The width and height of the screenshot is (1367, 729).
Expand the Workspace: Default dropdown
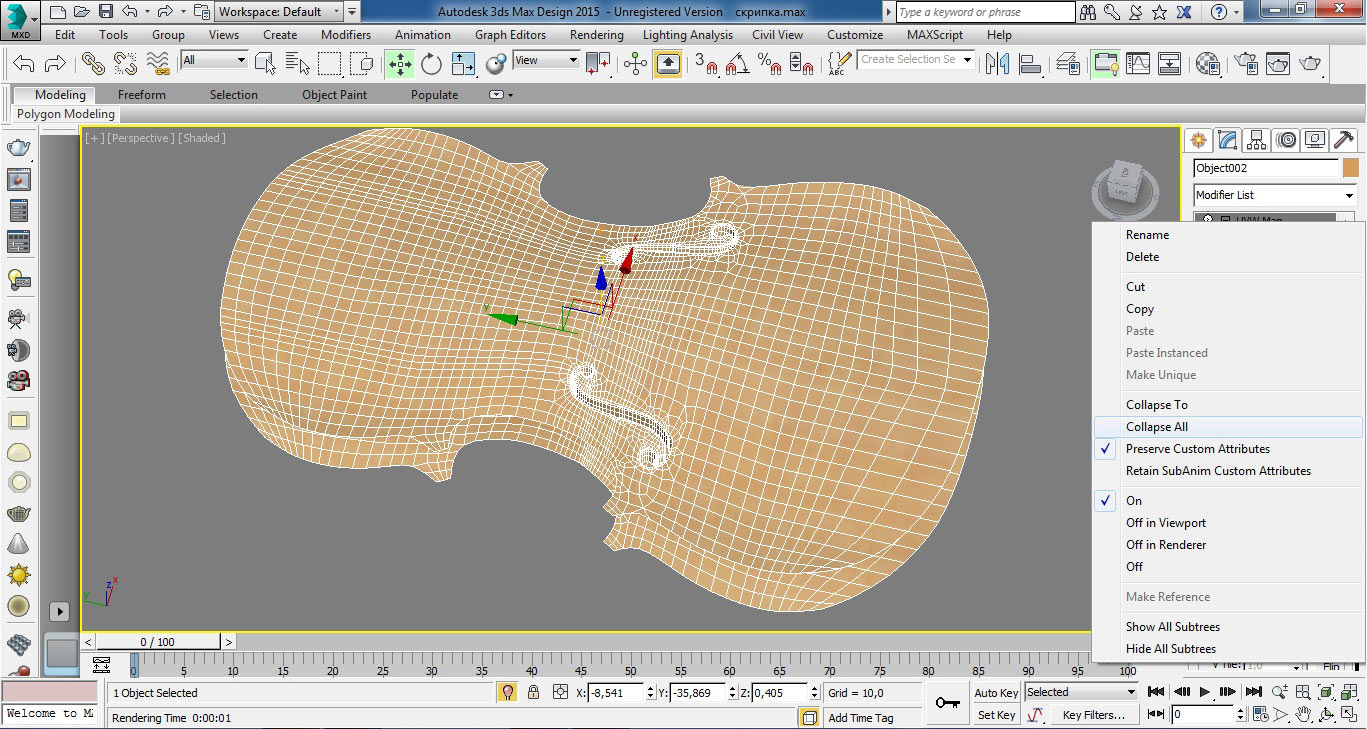(280, 12)
